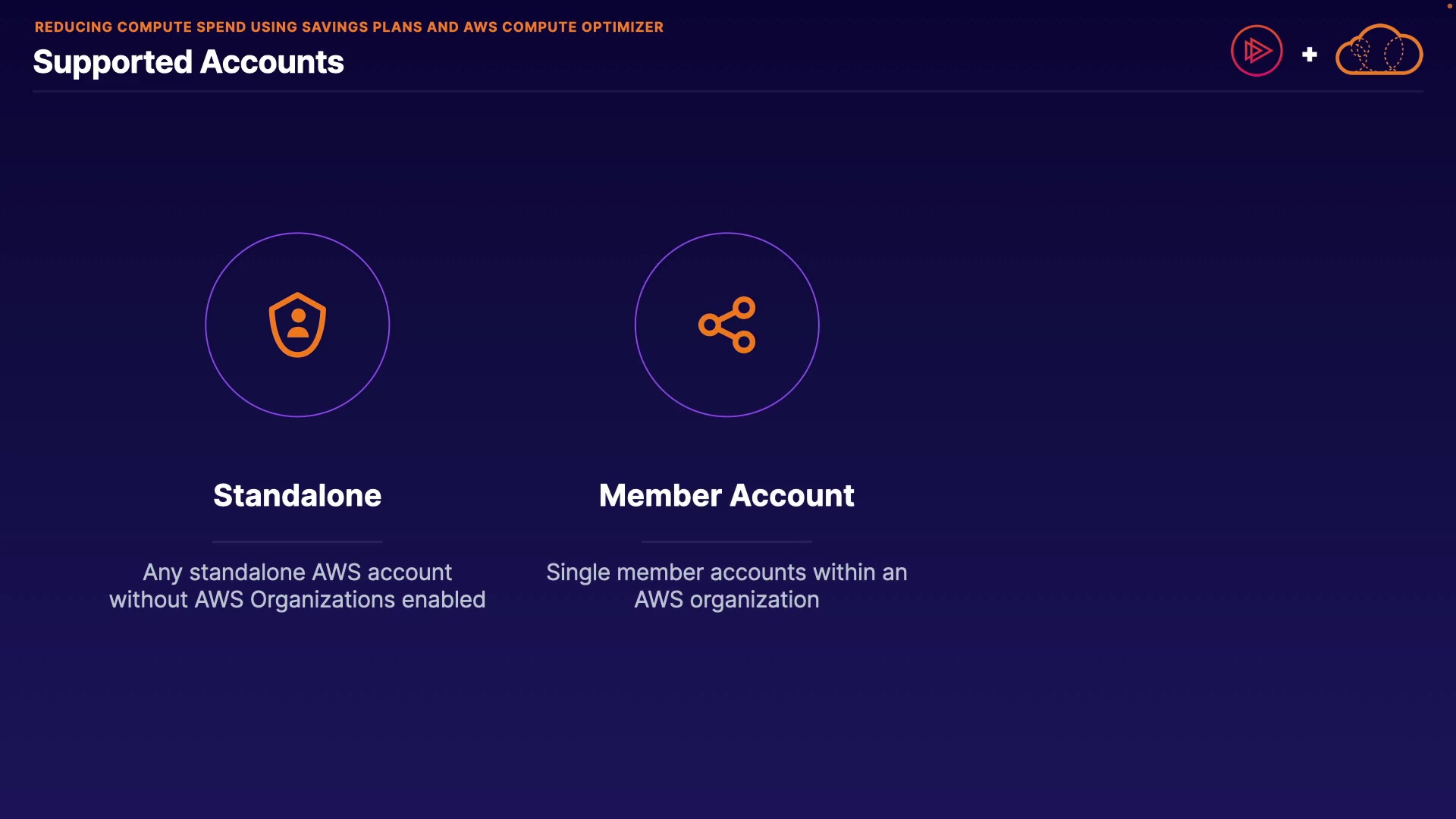Click the 'AWS organization' text line
The image size is (1456, 819).
pyautogui.click(x=726, y=600)
